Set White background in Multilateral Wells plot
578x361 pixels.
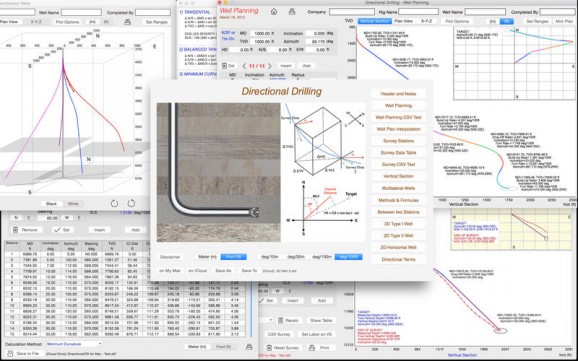pyautogui.click(x=73, y=204)
